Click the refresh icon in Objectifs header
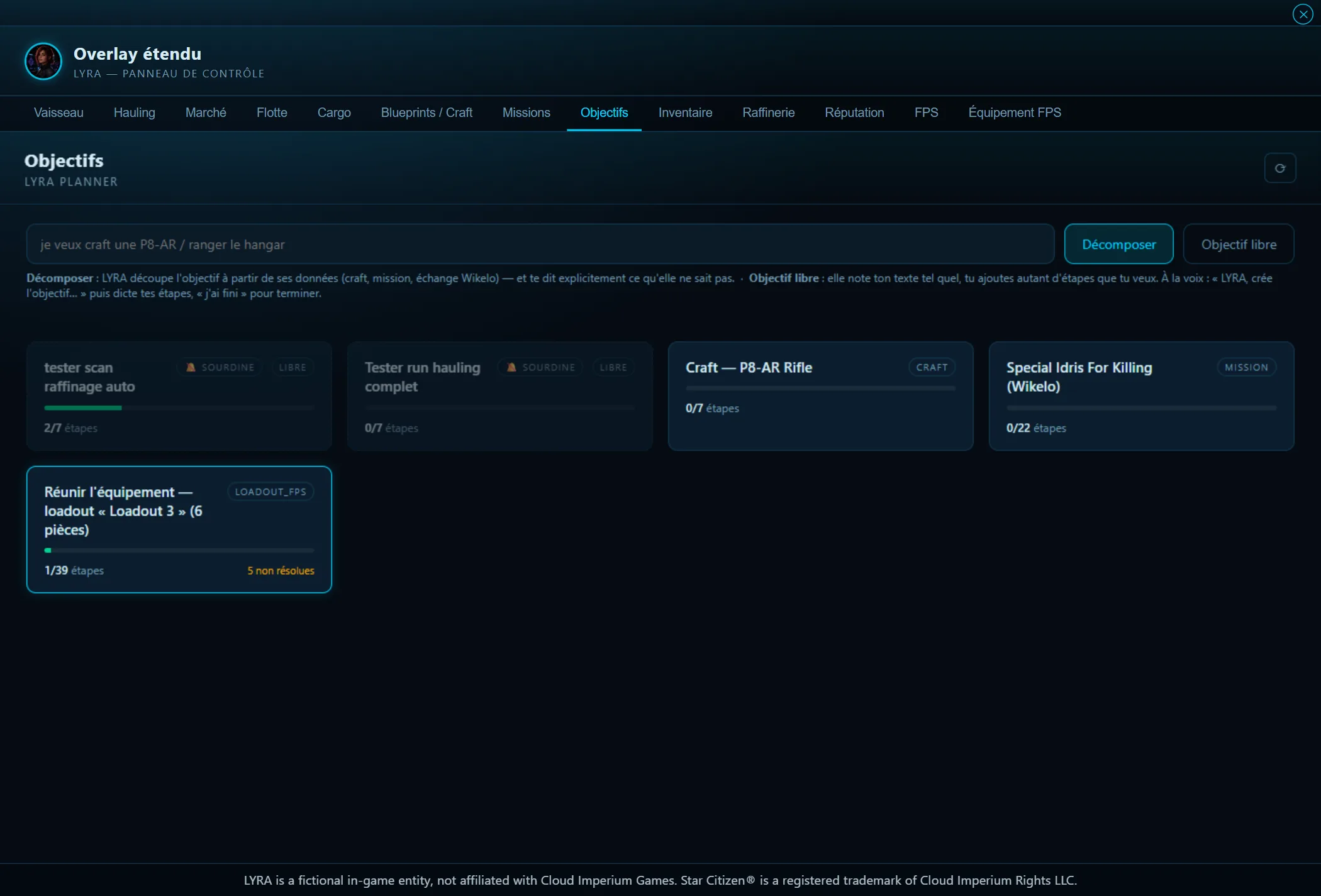The width and height of the screenshot is (1321, 896). 1279,168
